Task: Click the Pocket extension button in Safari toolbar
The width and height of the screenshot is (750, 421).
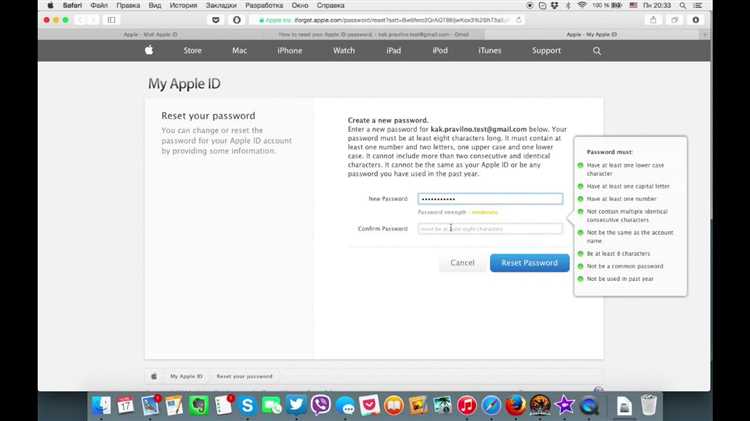Action: pos(216,20)
